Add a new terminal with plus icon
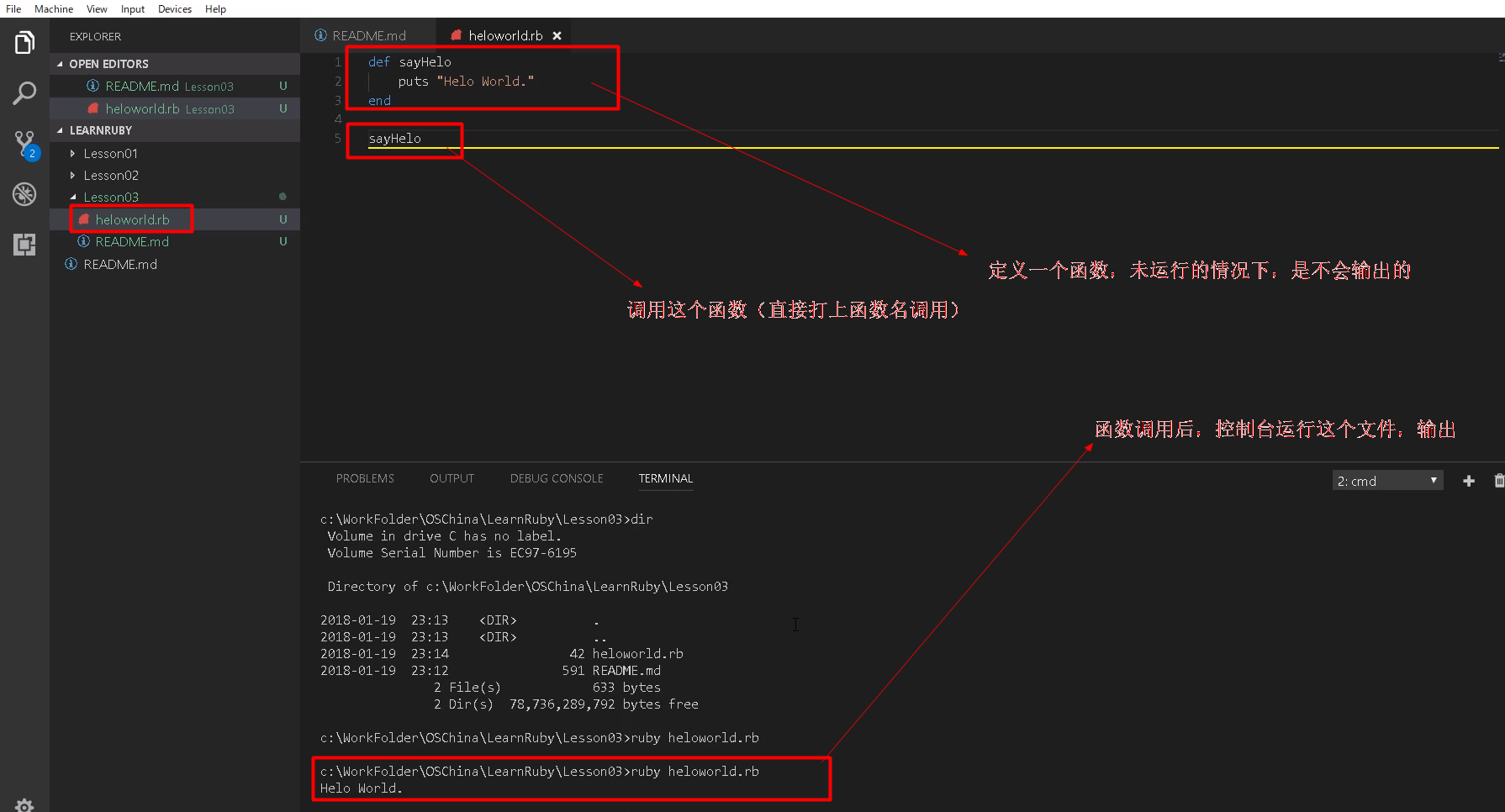The width and height of the screenshot is (1505, 812). click(1469, 481)
